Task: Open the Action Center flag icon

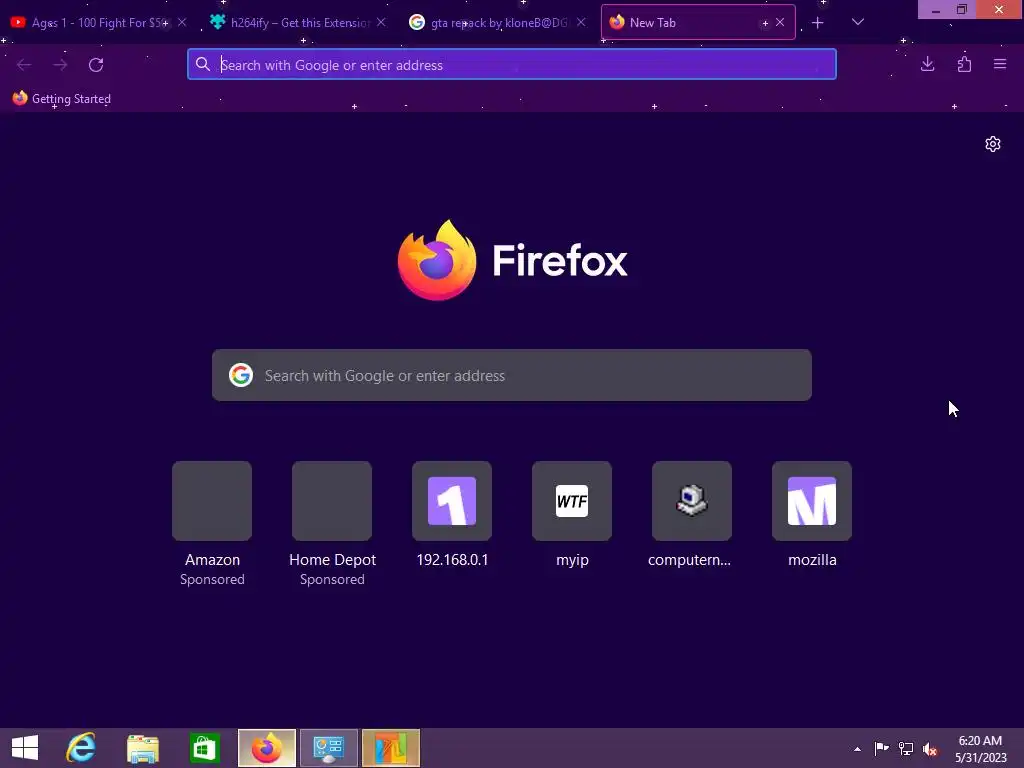Action: pos(882,748)
